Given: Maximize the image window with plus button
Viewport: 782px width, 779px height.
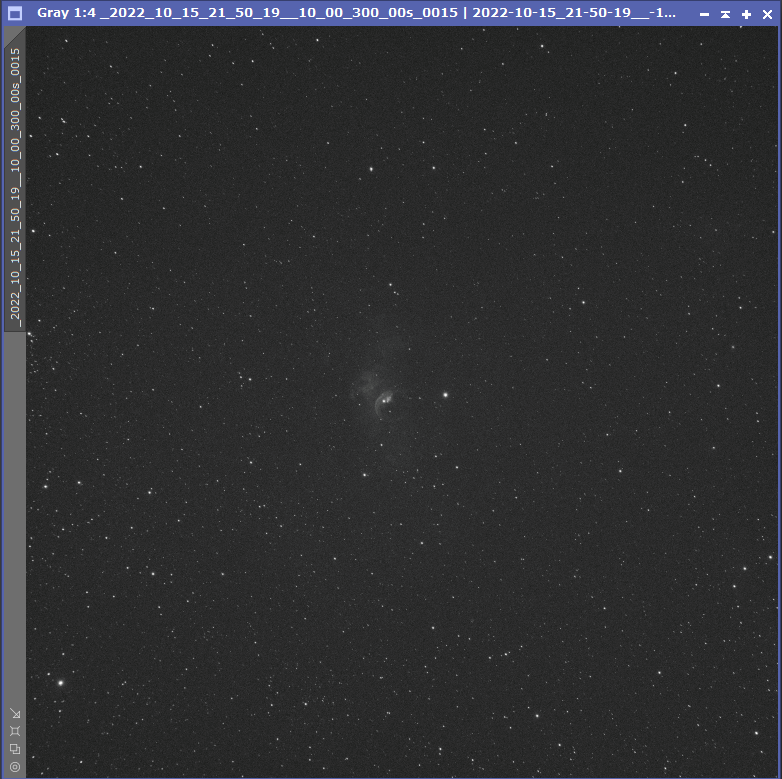Looking at the screenshot, I should pyautogui.click(x=746, y=15).
